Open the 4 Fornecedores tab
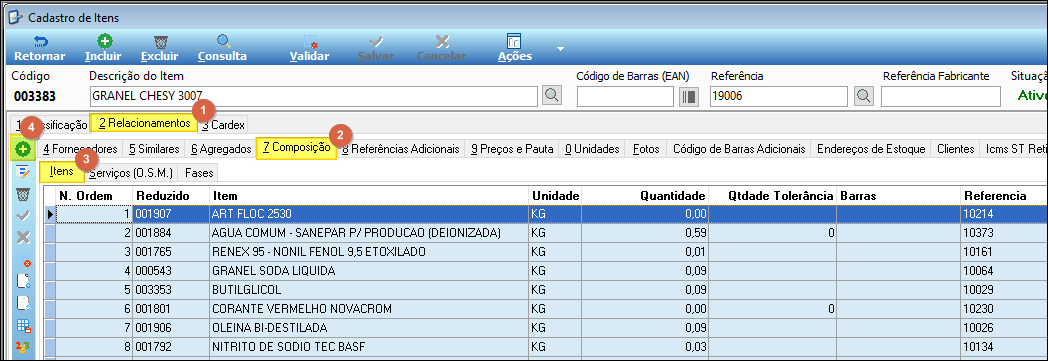Viewport: 1048px width, 361px height. click(x=80, y=148)
